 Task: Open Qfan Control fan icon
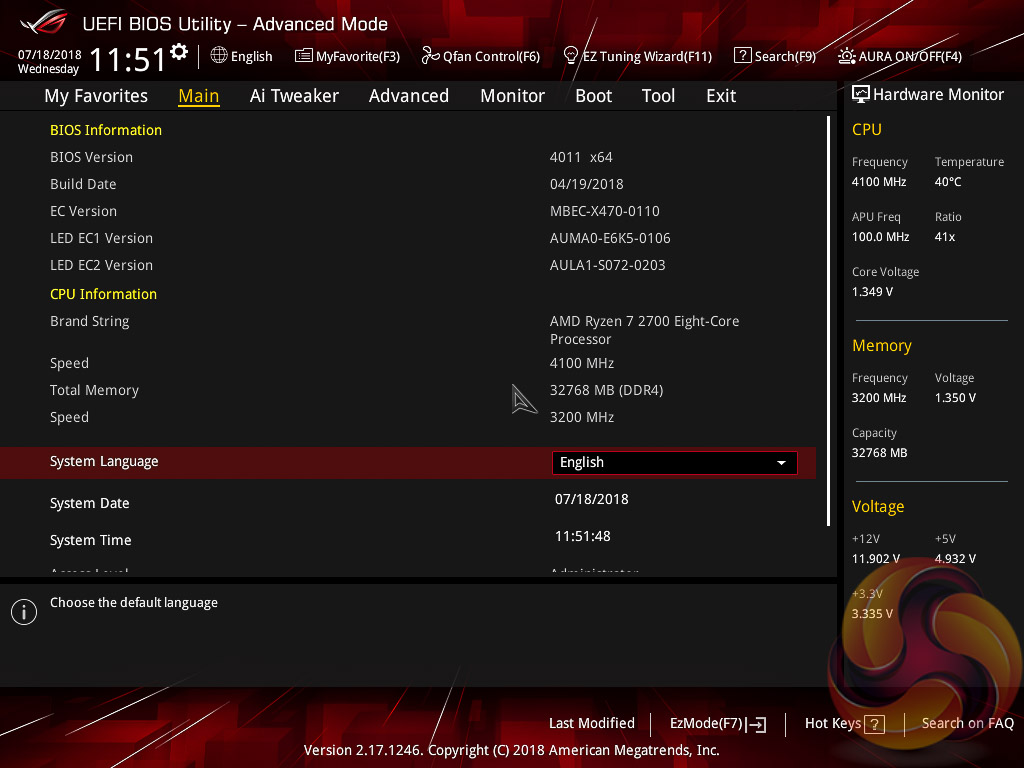[430, 56]
